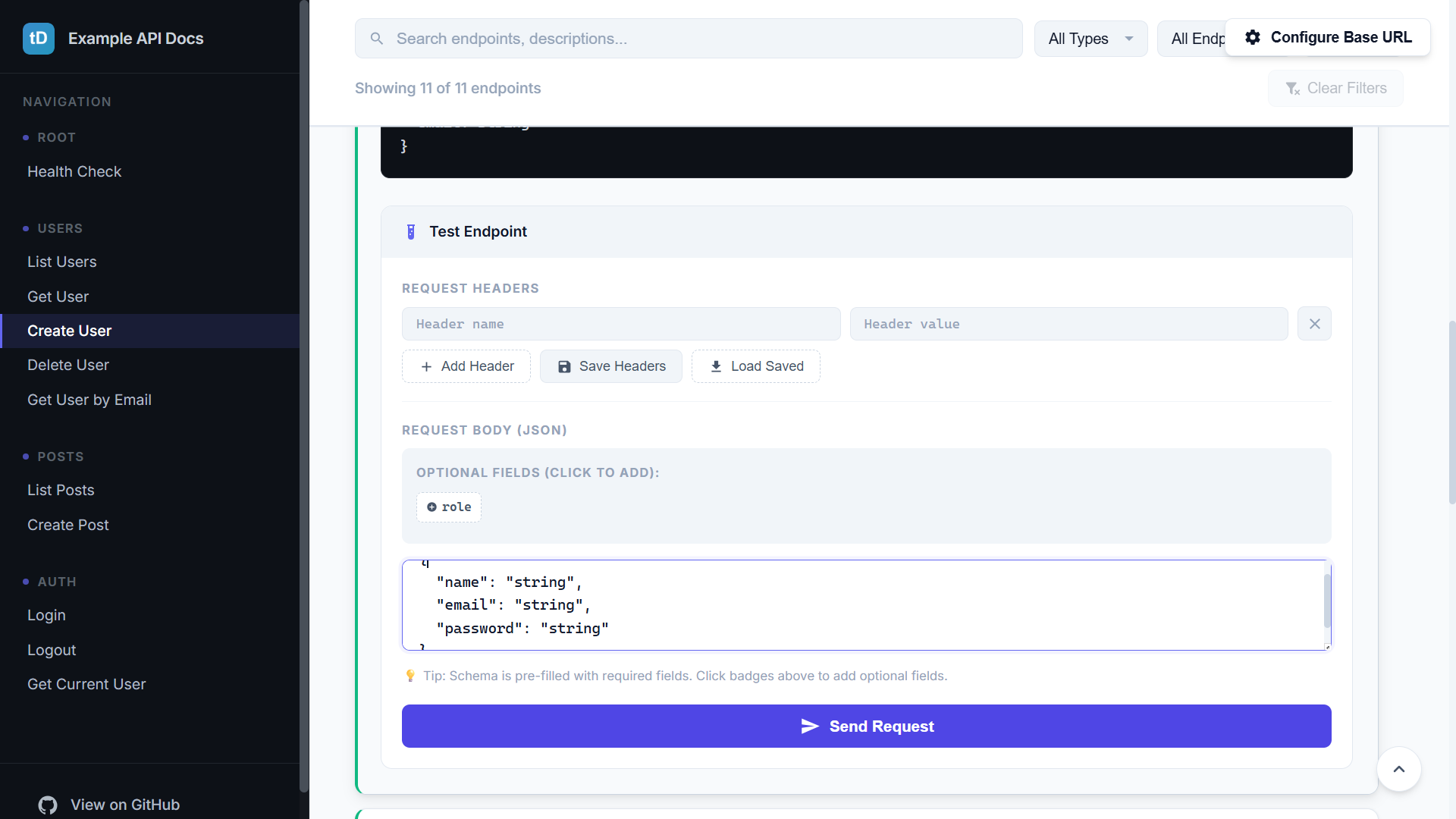
Task: Click the OPTIONAL FIELDS (CLICK TO ADD) label
Action: [x=538, y=473]
